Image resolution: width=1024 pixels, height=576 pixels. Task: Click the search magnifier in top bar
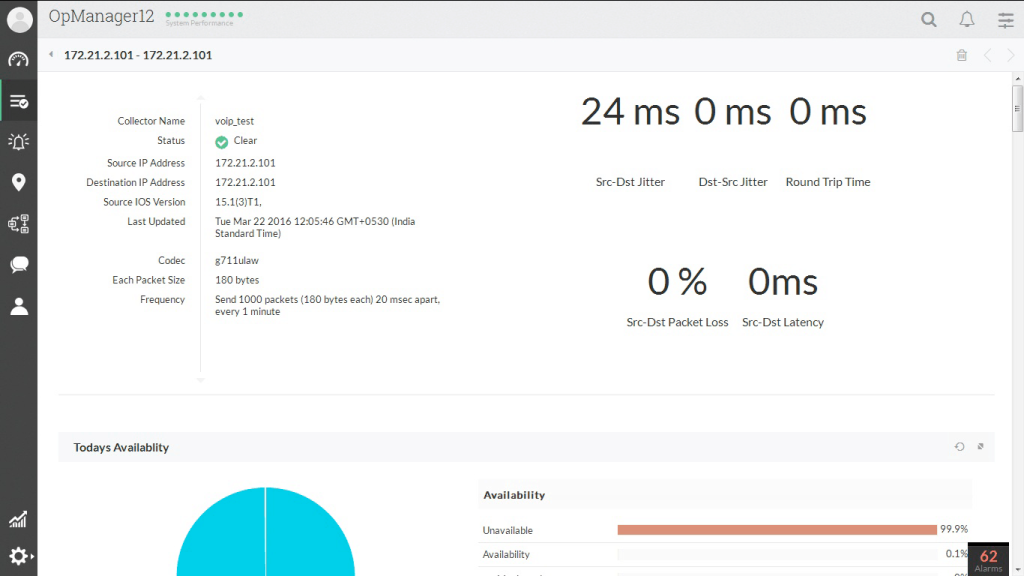(x=929, y=19)
